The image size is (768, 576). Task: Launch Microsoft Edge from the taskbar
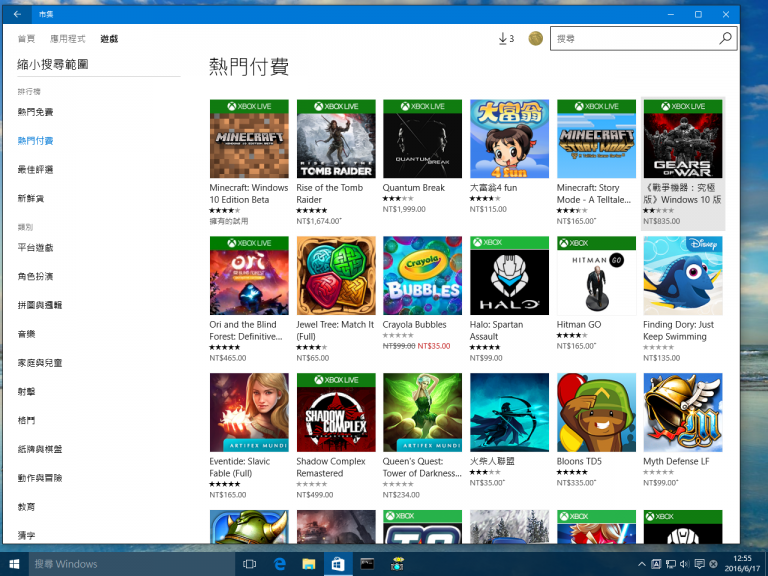(279, 564)
